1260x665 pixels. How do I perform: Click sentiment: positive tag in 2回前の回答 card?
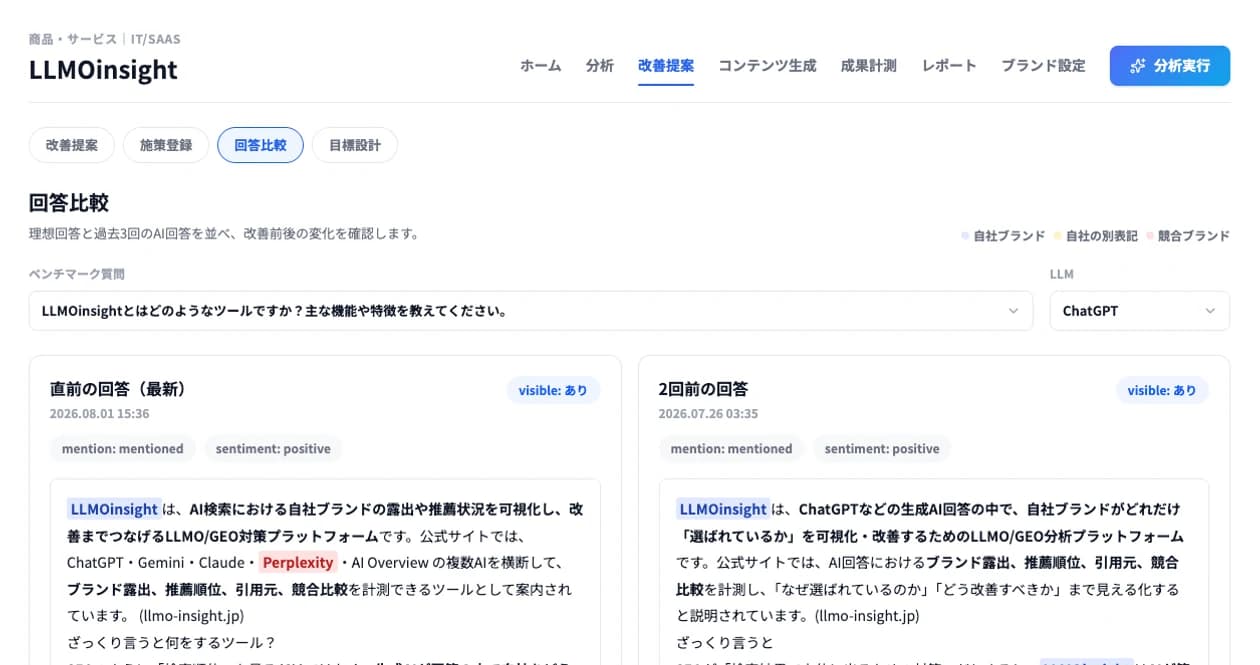click(x=882, y=449)
